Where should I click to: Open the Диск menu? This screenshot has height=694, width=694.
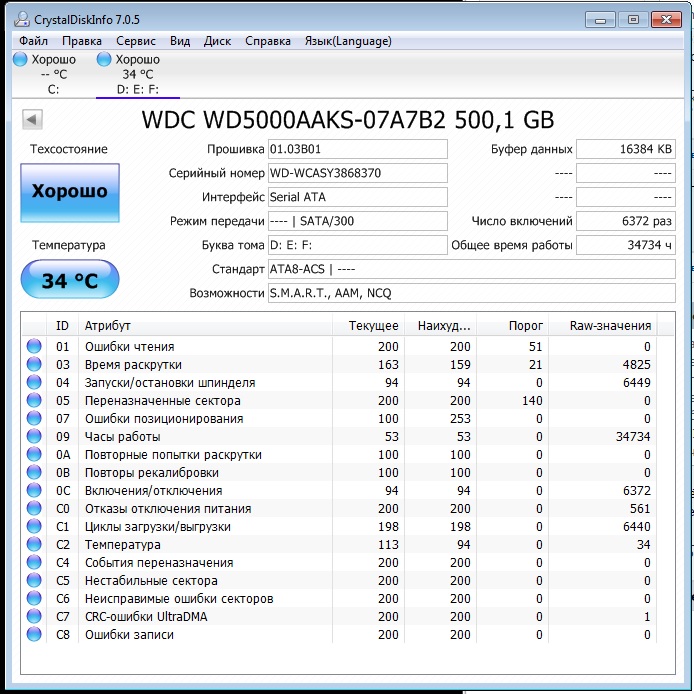point(217,41)
